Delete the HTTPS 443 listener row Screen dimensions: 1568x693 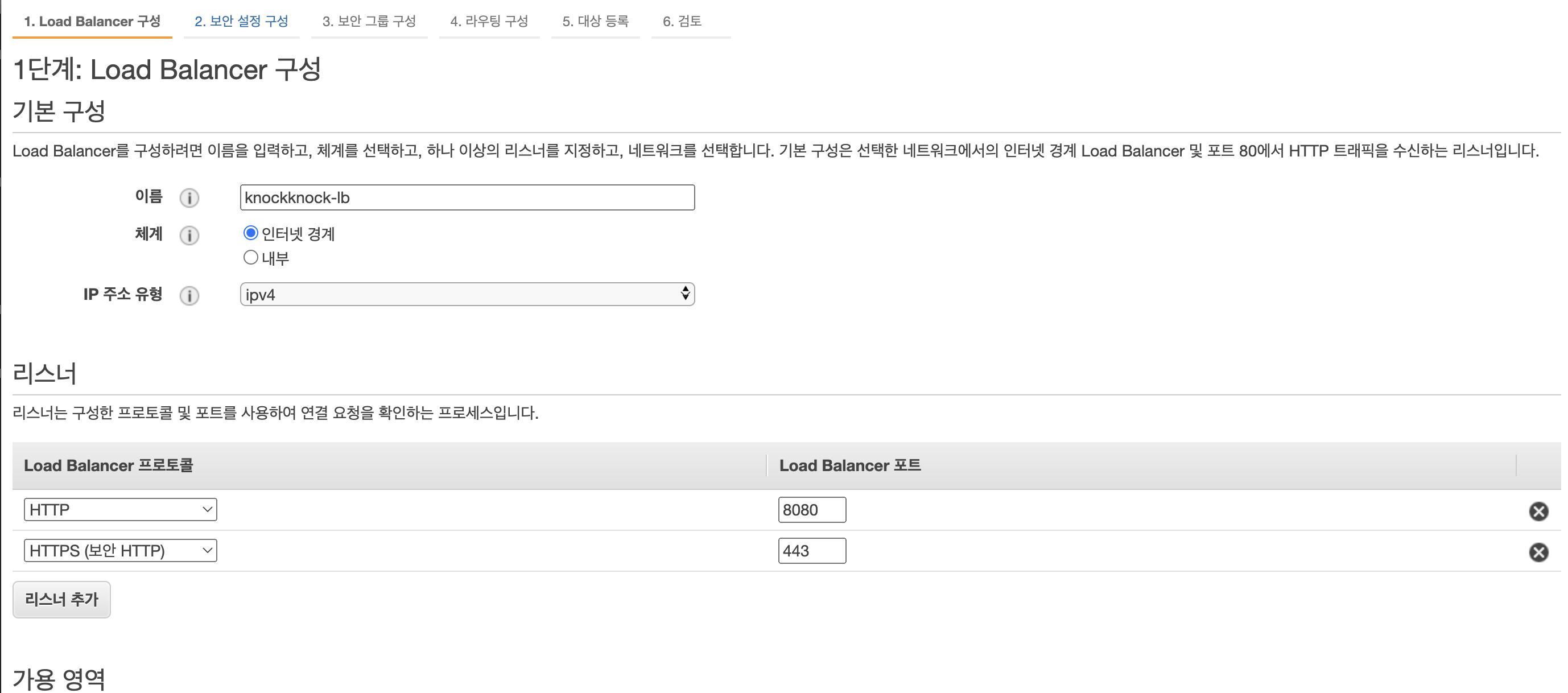pyautogui.click(x=1538, y=552)
